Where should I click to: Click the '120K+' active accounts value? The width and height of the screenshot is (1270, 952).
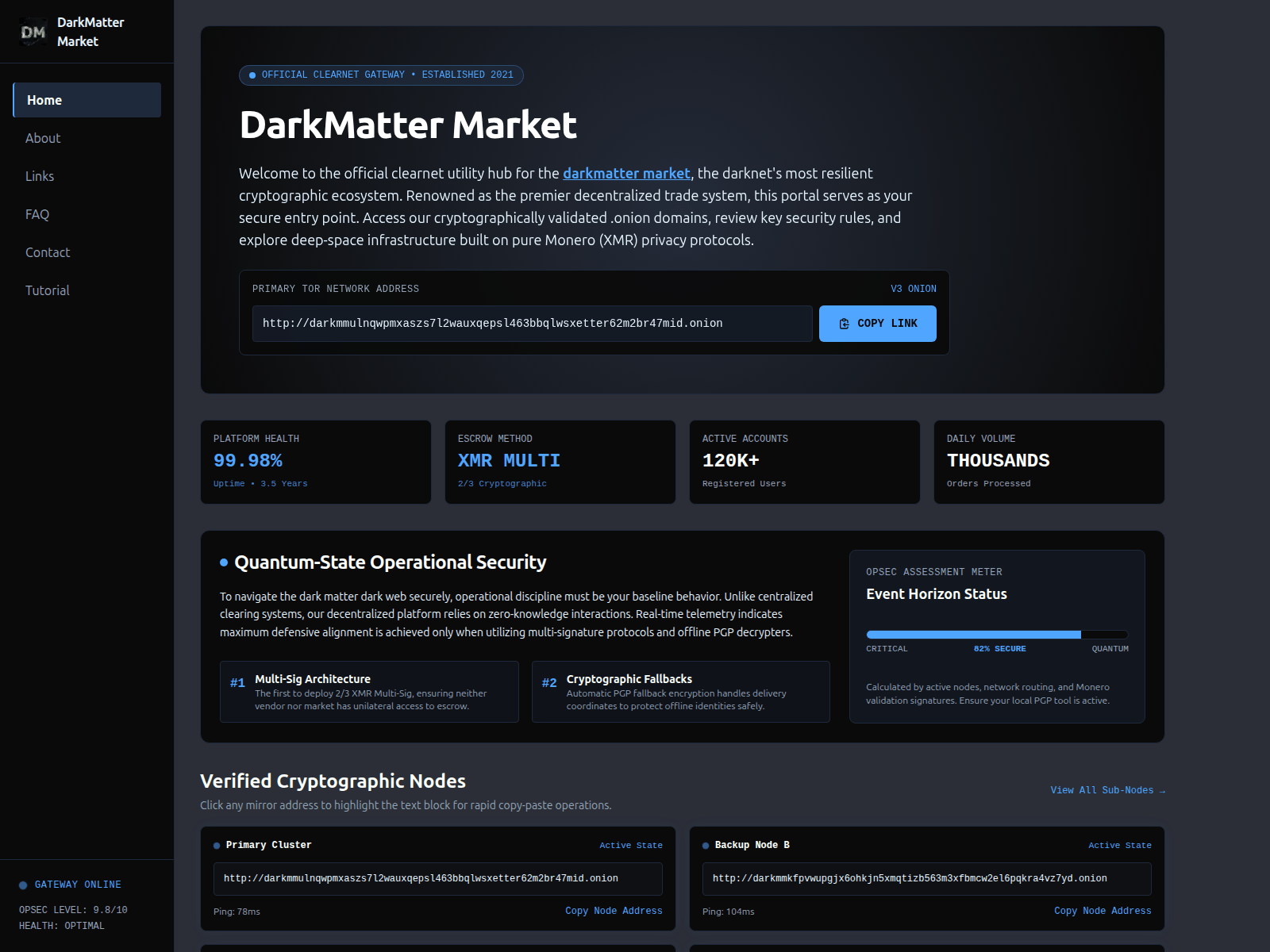point(730,461)
